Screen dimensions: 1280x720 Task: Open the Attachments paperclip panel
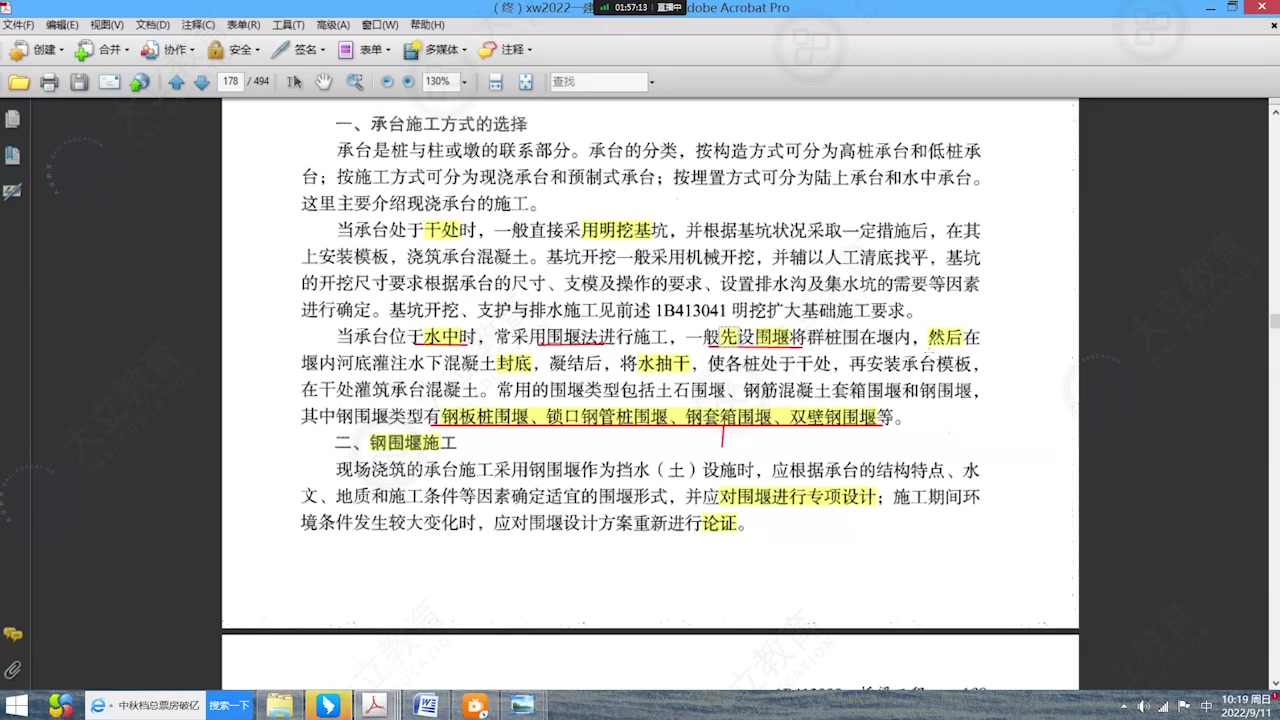pyautogui.click(x=13, y=670)
